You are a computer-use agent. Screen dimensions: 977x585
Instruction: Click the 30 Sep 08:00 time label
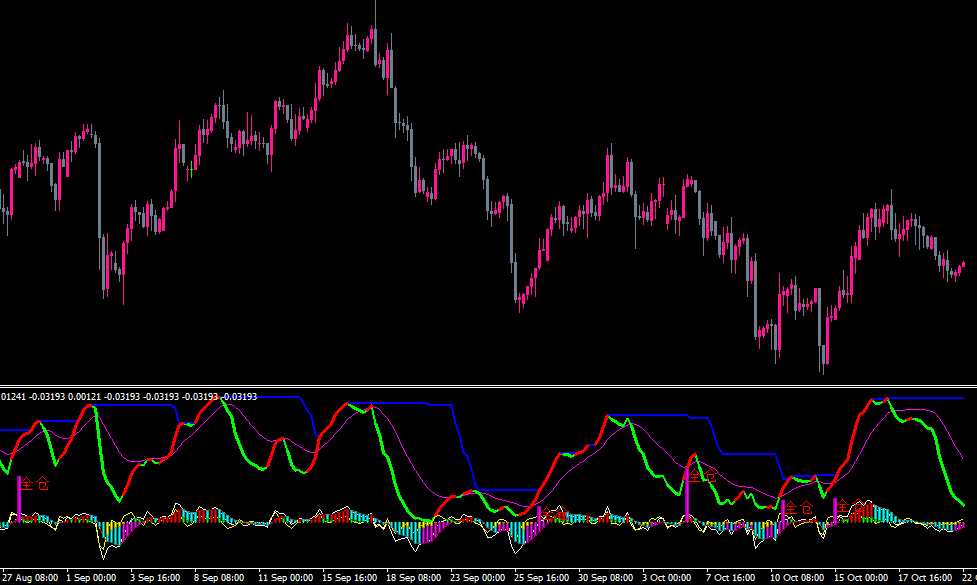[x=607, y=578]
